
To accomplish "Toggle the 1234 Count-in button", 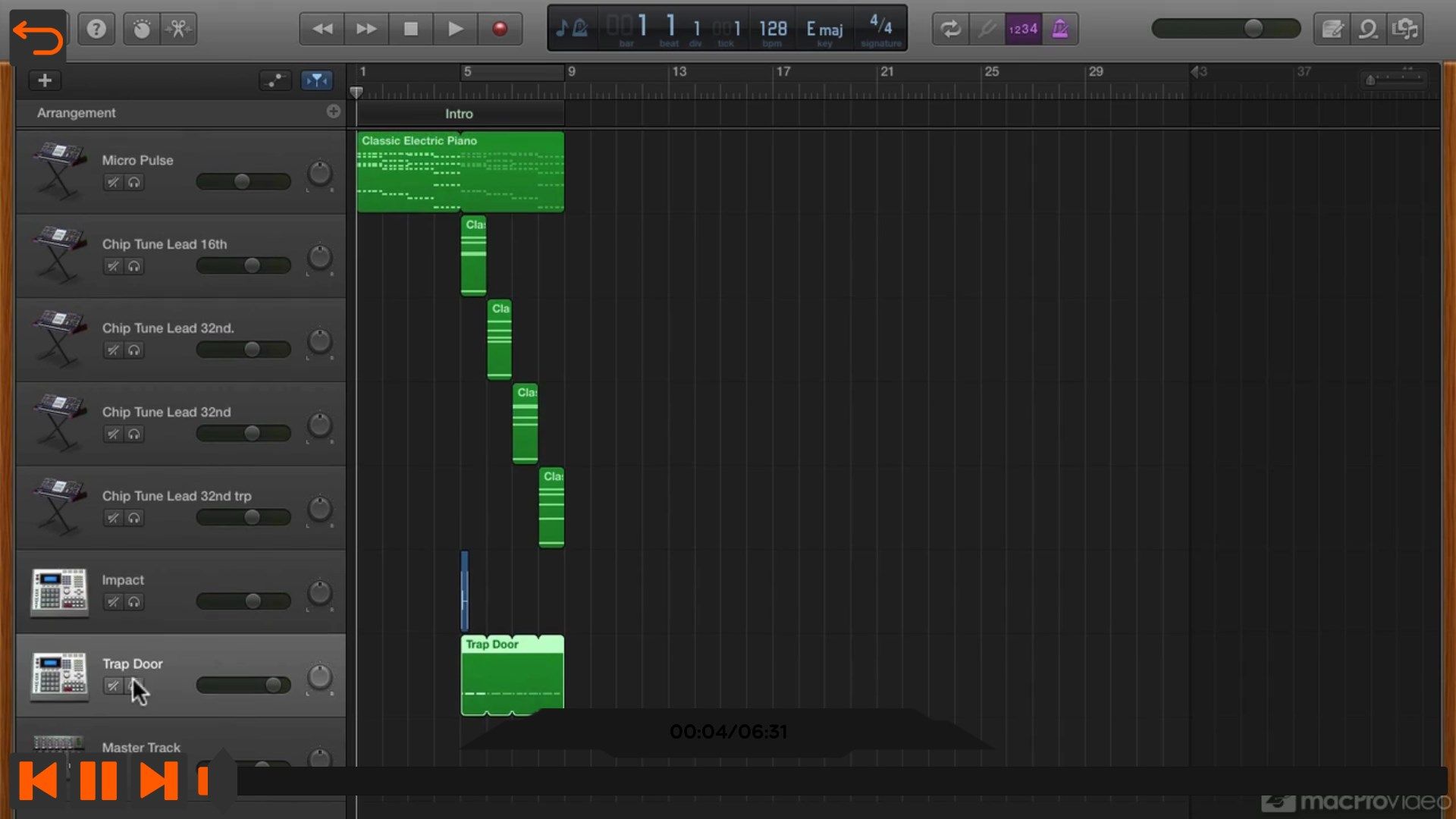I will coord(1023,29).
